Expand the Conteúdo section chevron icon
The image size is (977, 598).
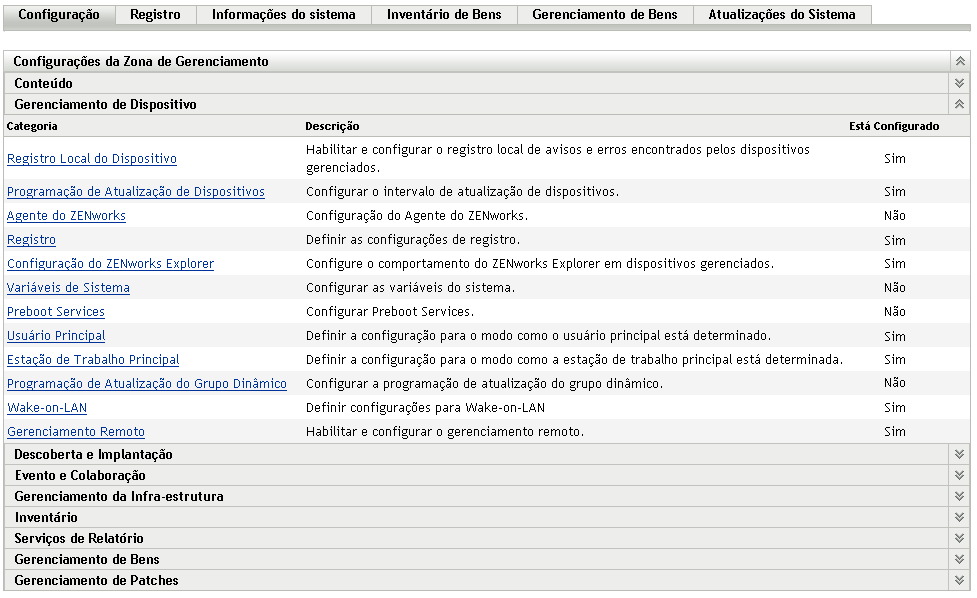click(958, 83)
